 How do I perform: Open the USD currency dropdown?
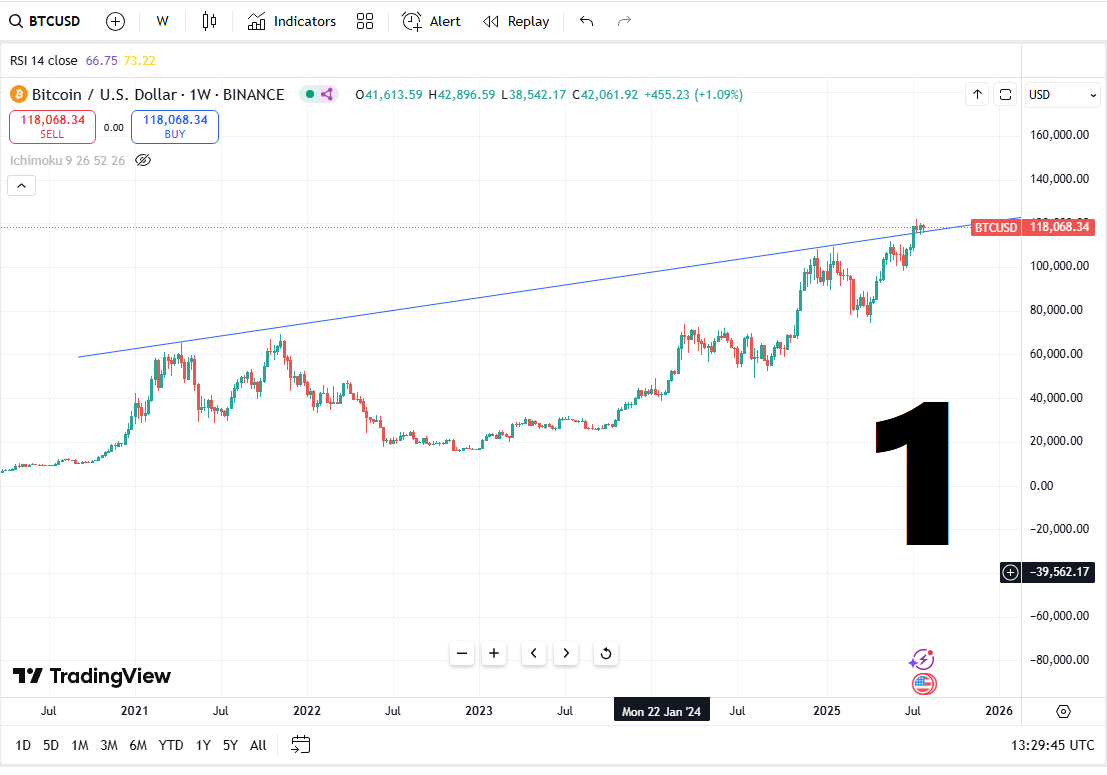coord(1063,95)
